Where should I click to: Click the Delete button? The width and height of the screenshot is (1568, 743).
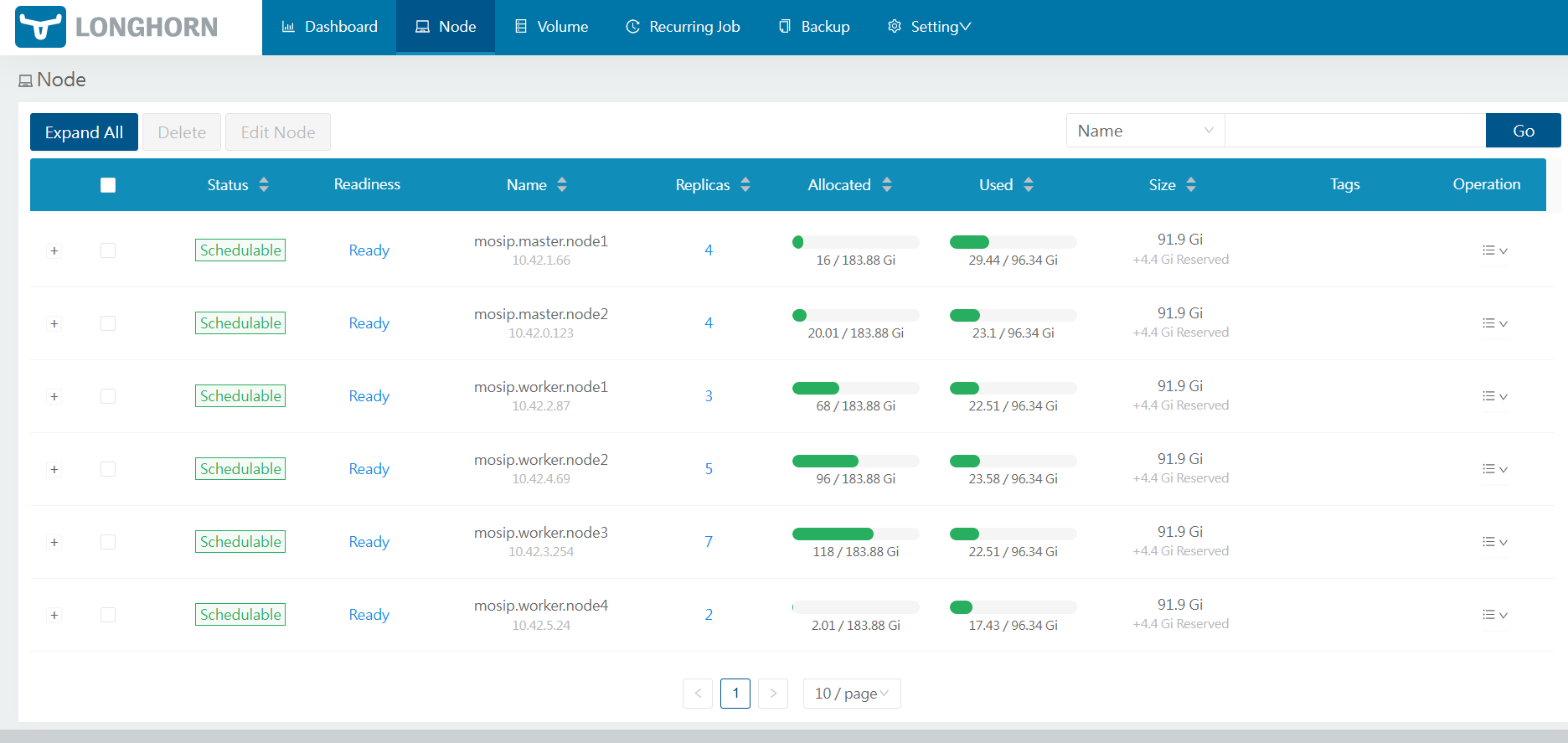click(x=182, y=132)
